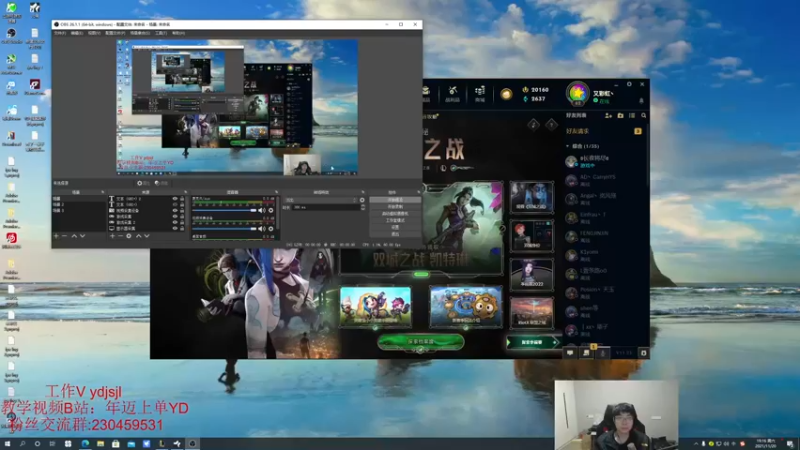Viewport: 800px width, 450px height.
Task: Click the music note diamond in League home
Action: coord(534,124)
